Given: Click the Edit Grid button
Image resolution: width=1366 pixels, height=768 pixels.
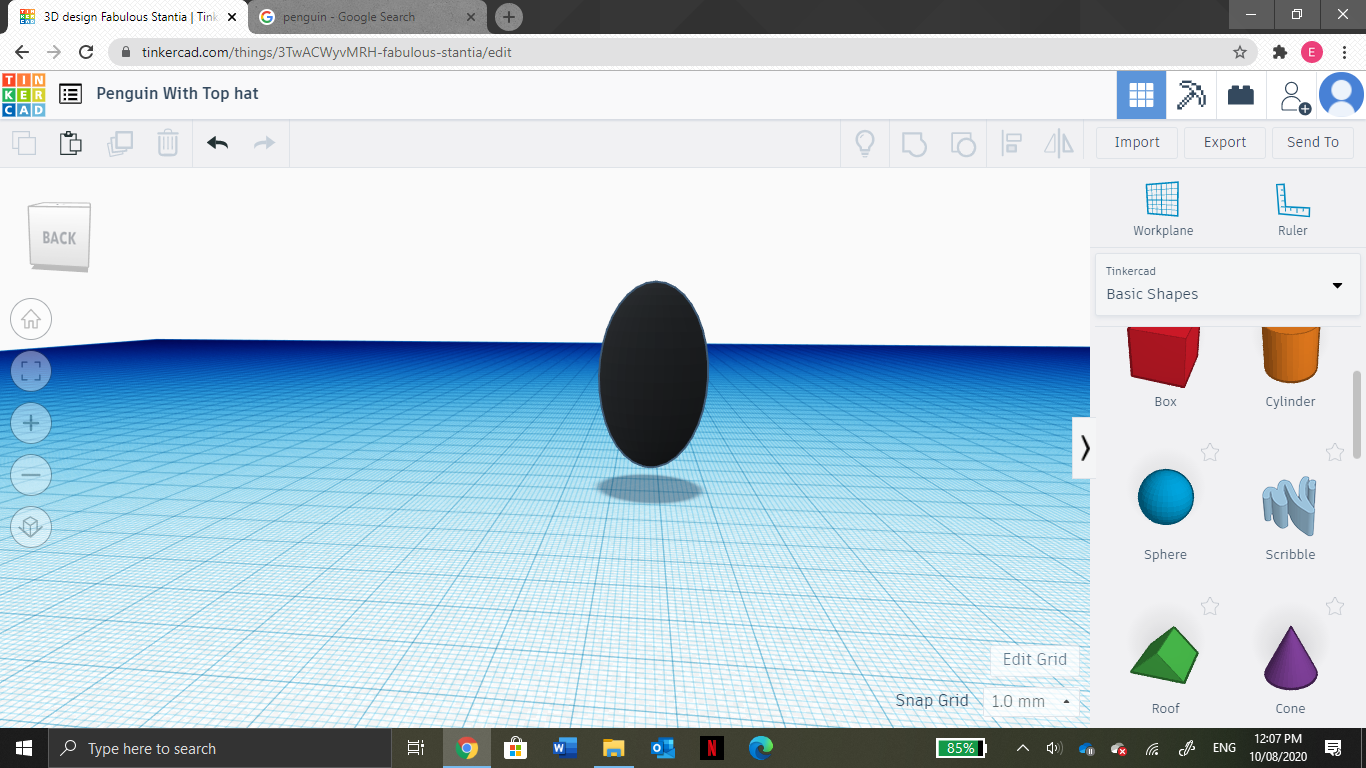Looking at the screenshot, I should (x=1033, y=659).
